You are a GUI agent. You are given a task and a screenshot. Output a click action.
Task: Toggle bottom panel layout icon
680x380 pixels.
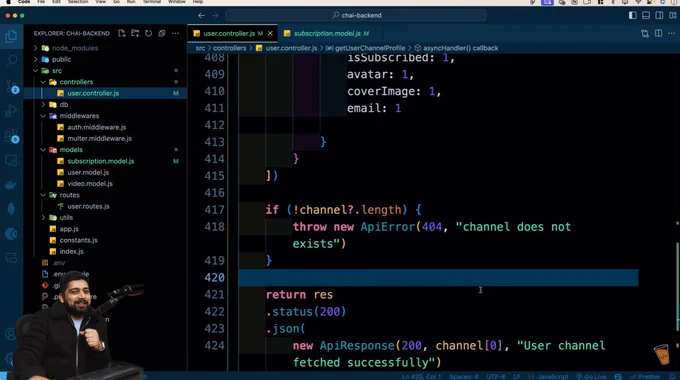(x=646, y=16)
